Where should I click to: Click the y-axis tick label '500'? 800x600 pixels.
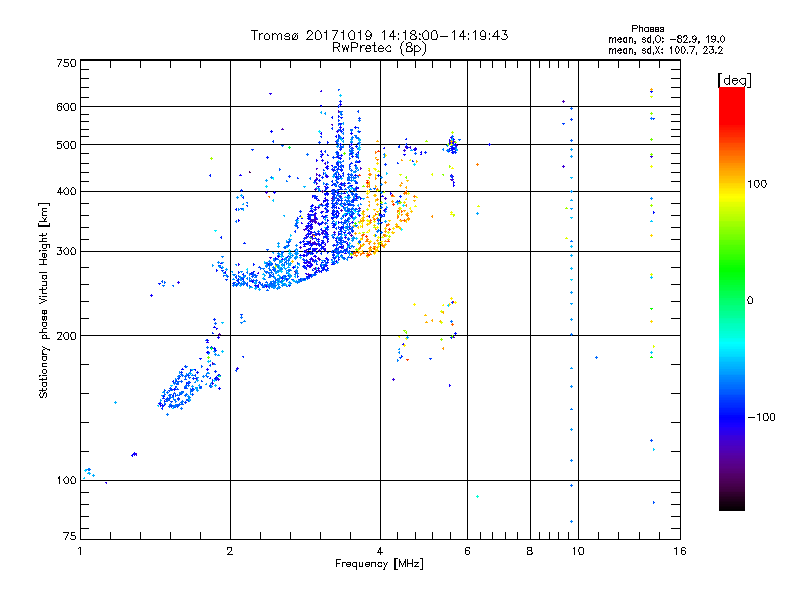click(66, 145)
